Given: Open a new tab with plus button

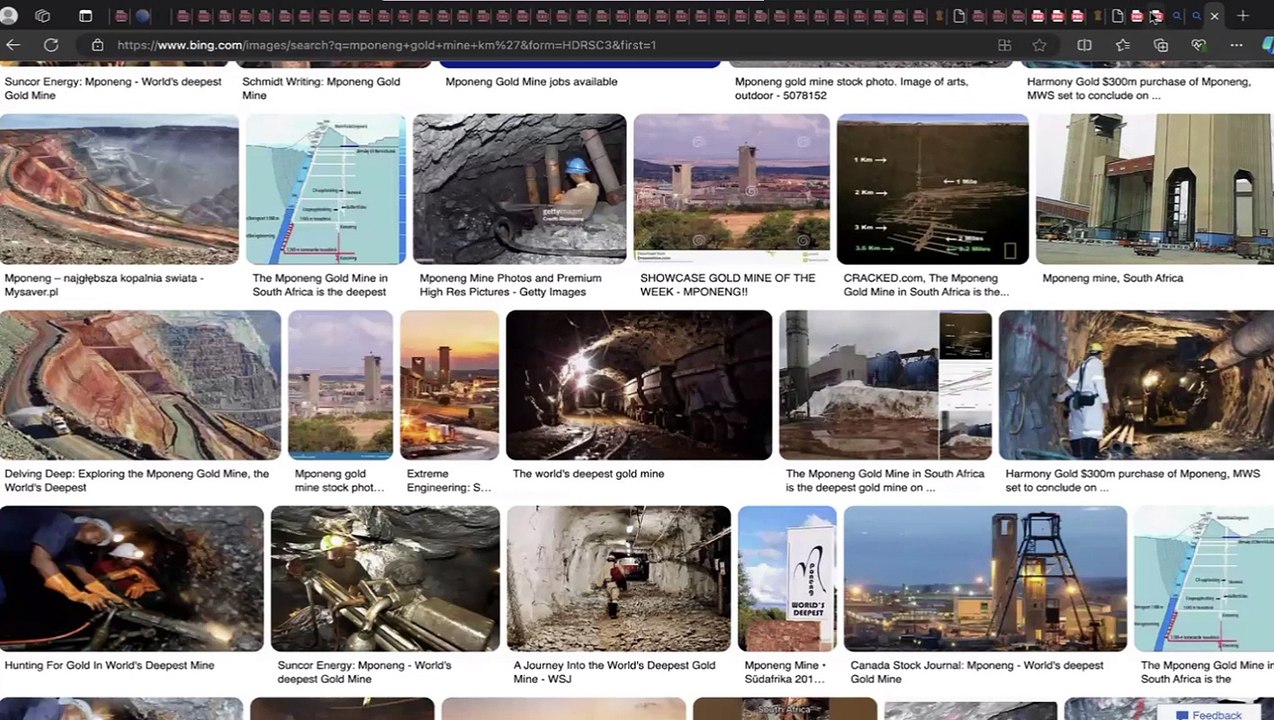Looking at the screenshot, I should click(1242, 16).
